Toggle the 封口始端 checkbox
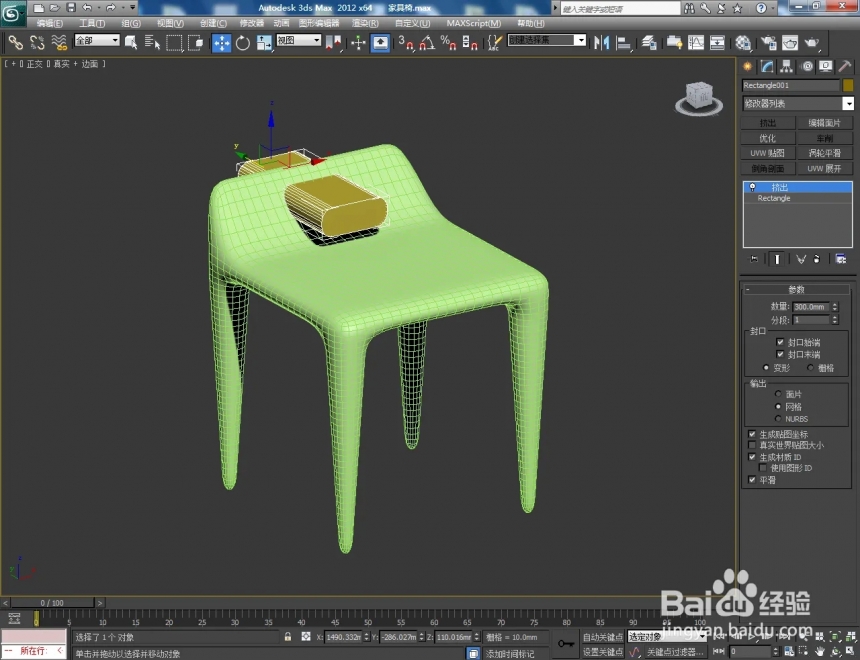Viewport: 860px width, 660px height. point(780,342)
